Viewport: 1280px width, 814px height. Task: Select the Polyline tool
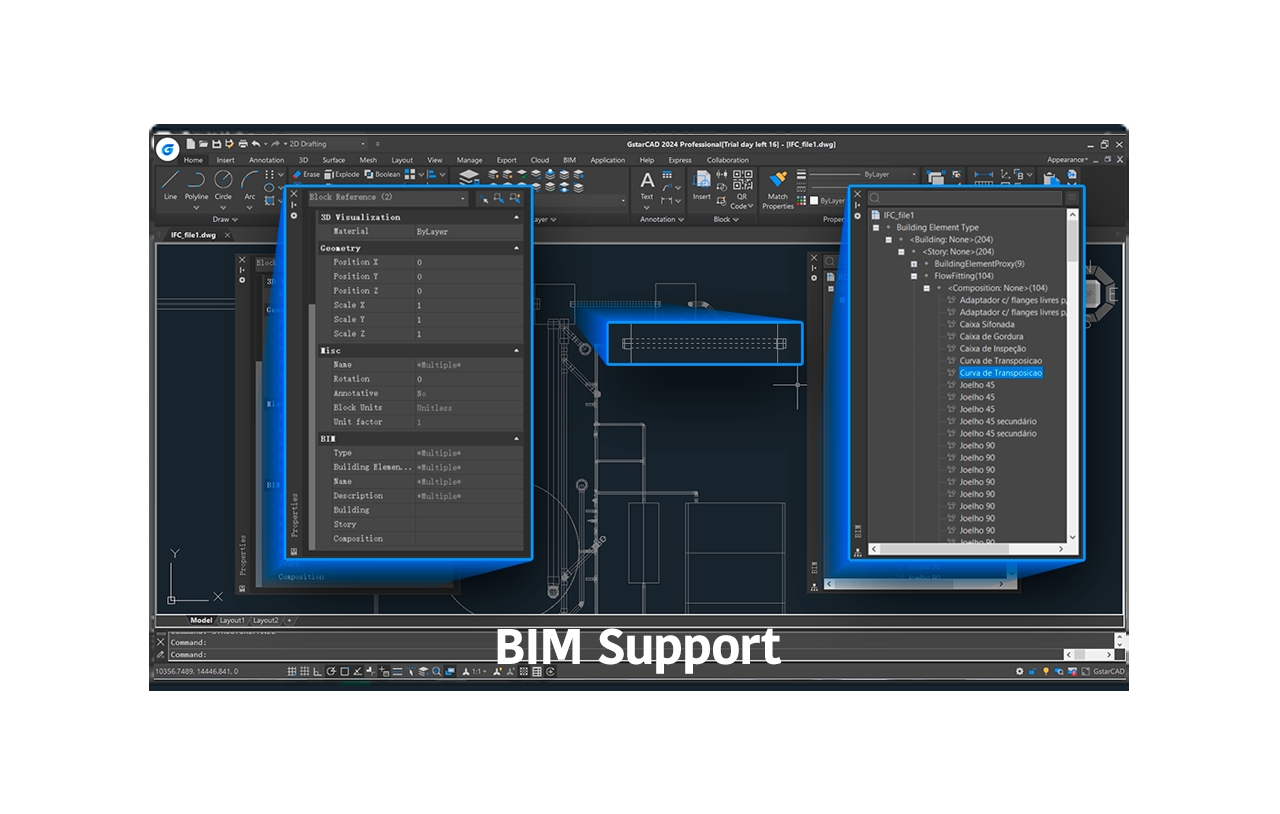tap(197, 184)
